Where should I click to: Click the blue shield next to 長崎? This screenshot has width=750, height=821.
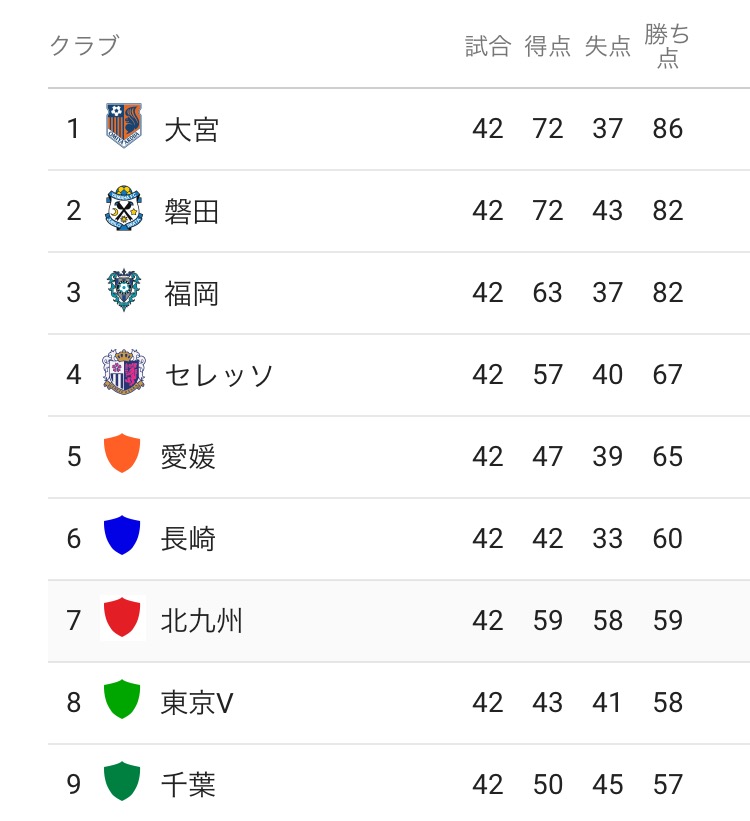pos(122,538)
